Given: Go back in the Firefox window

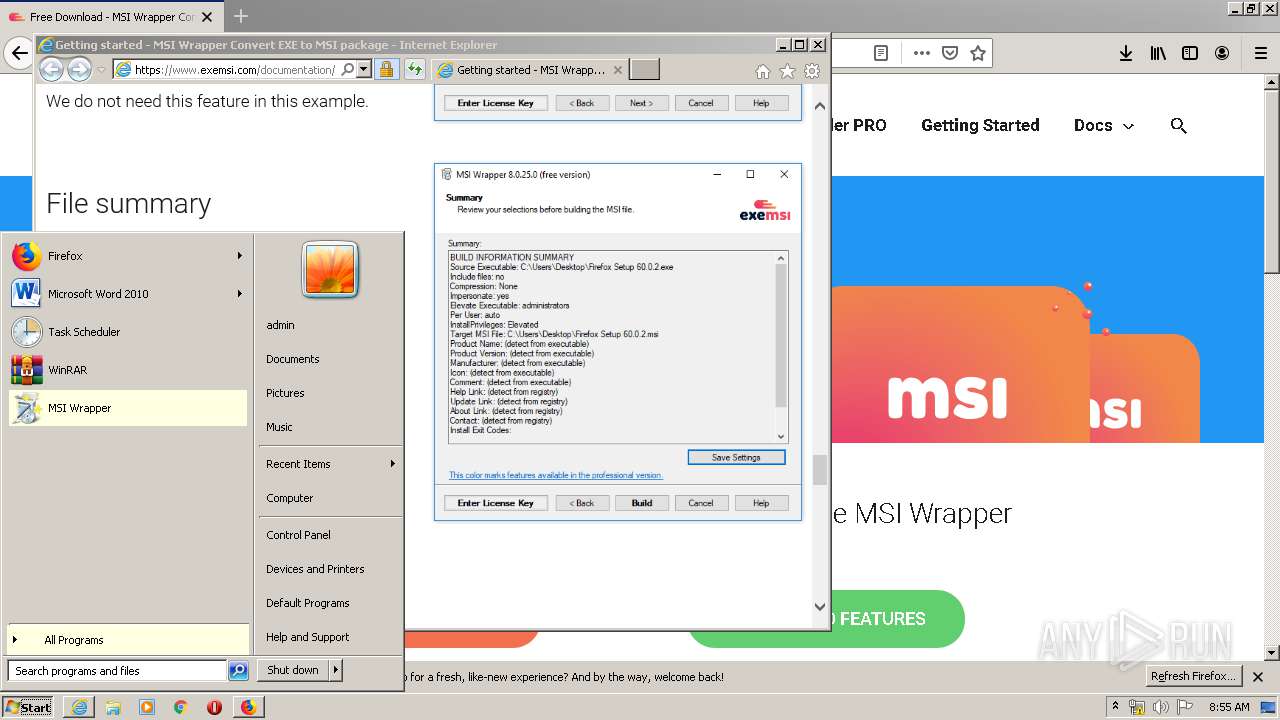Looking at the screenshot, I should pyautogui.click(x=18, y=53).
